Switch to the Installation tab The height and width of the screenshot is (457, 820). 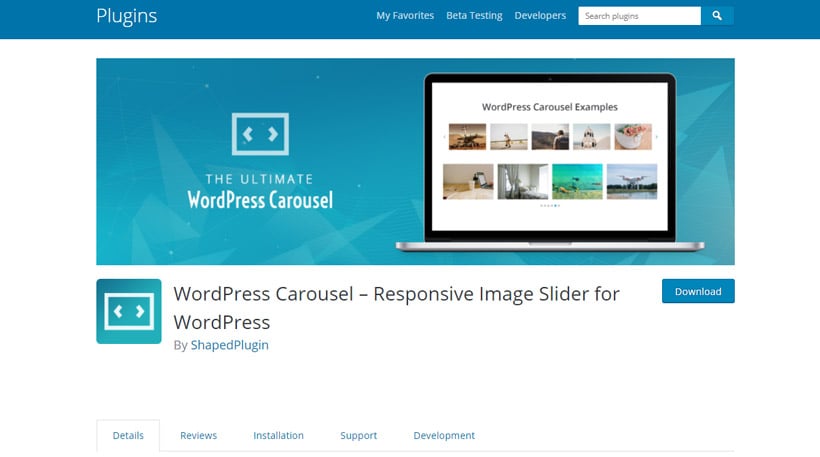[x=278, y=436]
